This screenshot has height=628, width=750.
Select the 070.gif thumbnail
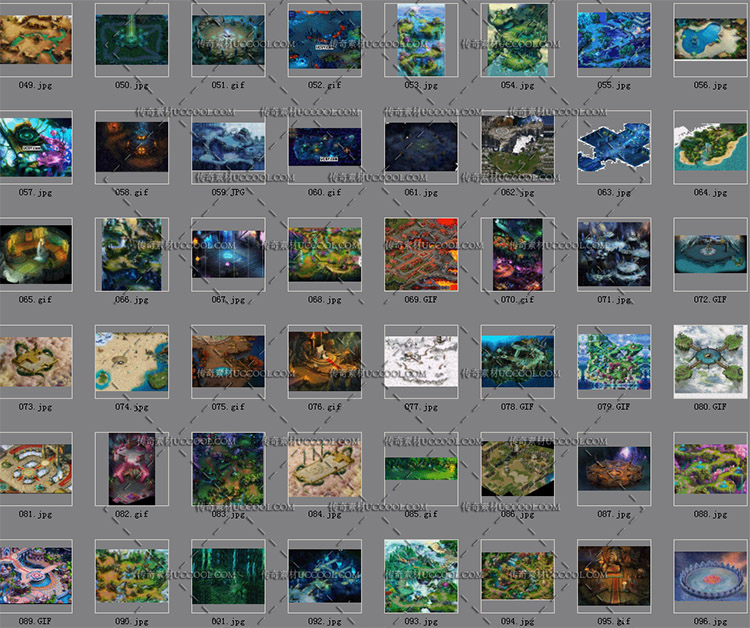click(518, 254)
